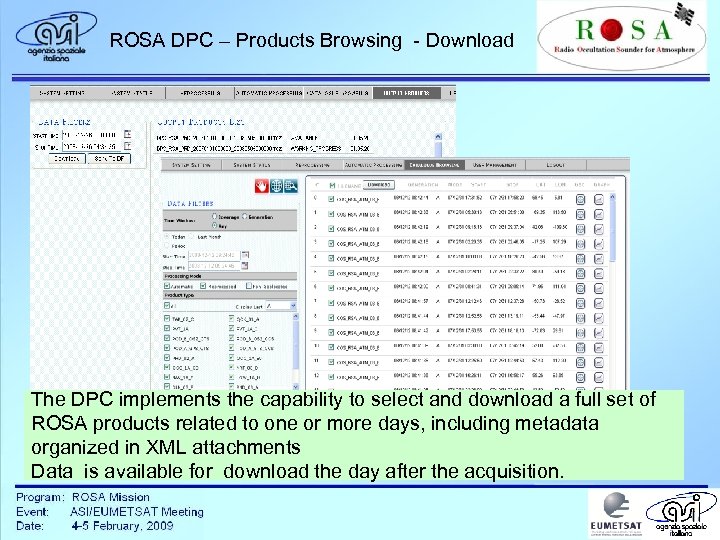Open the description icon in table row 1

580,214
